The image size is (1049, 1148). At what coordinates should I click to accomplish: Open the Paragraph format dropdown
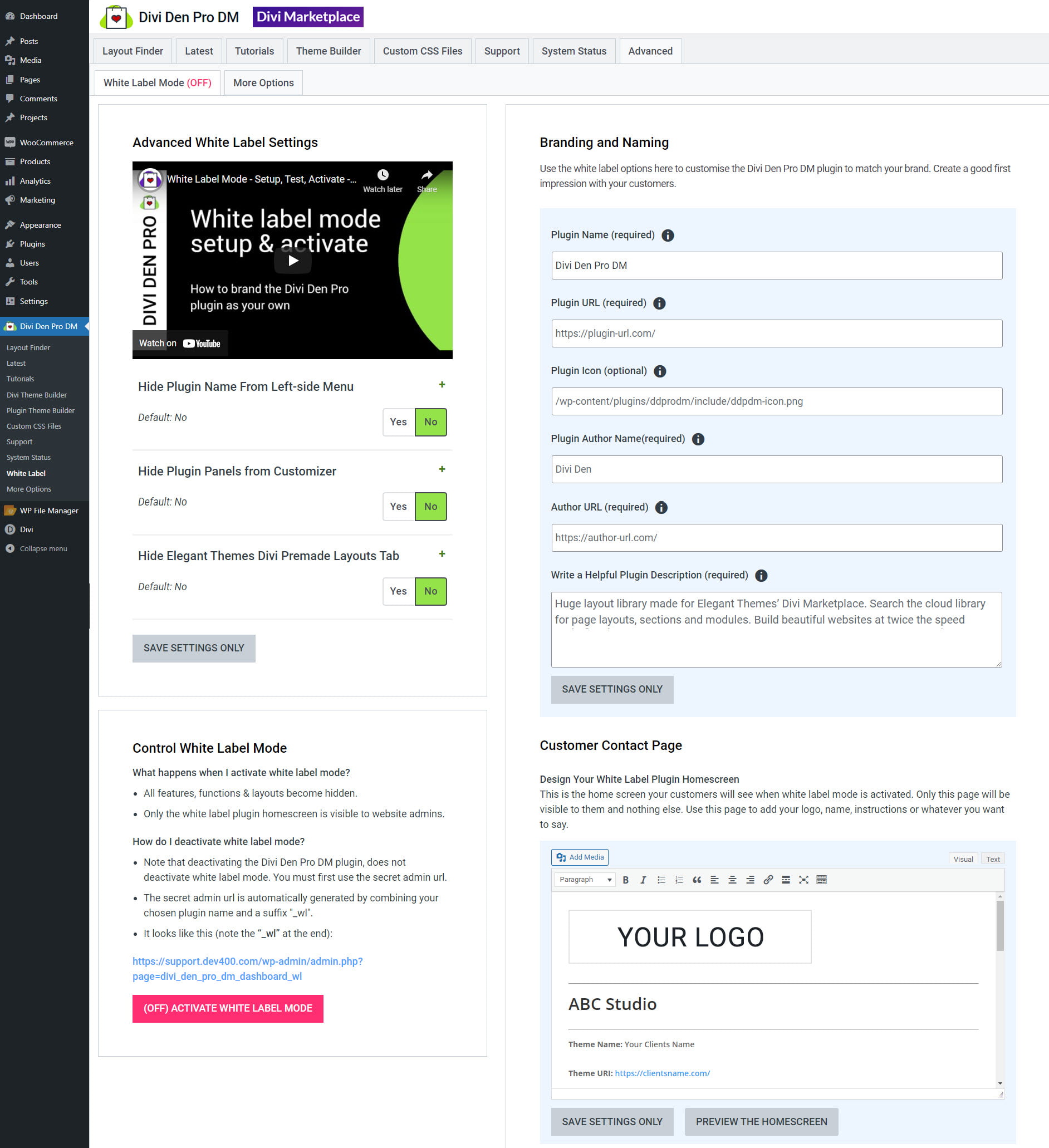(584, 880)
